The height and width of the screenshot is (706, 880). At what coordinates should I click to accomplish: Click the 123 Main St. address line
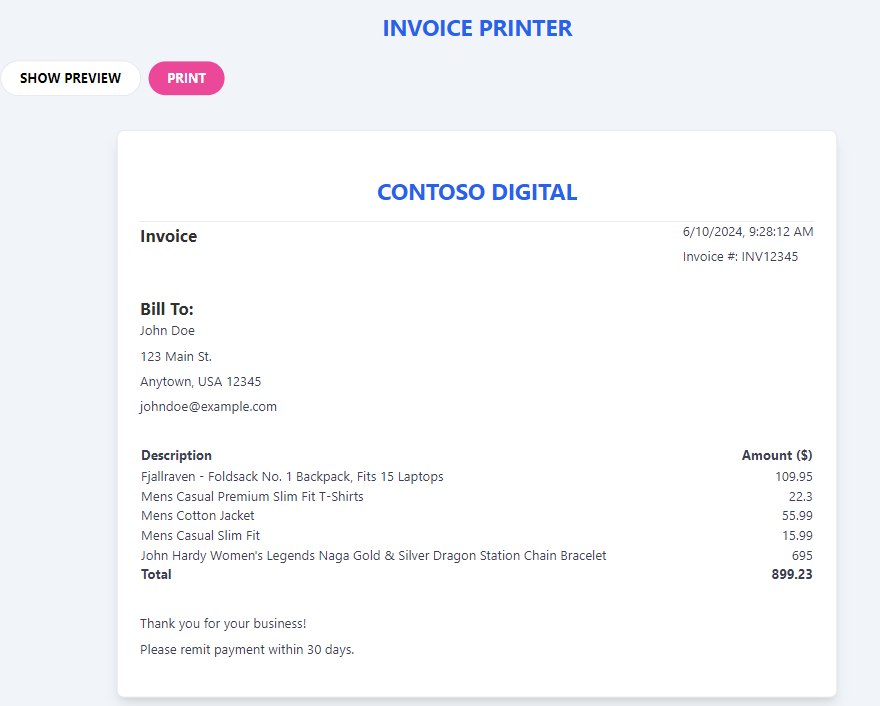(176, 356)
